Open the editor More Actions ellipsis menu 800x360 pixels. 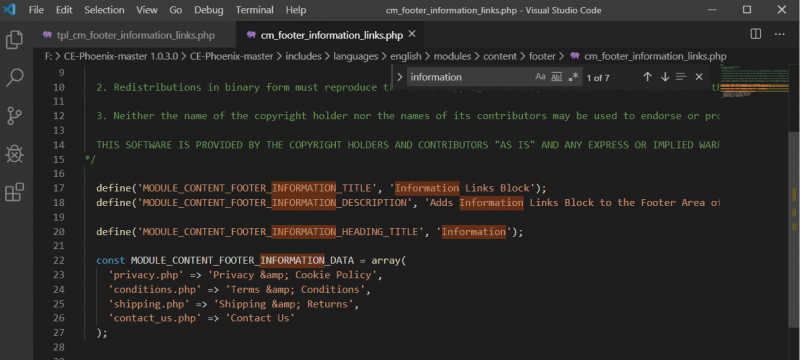pos(780,34)
